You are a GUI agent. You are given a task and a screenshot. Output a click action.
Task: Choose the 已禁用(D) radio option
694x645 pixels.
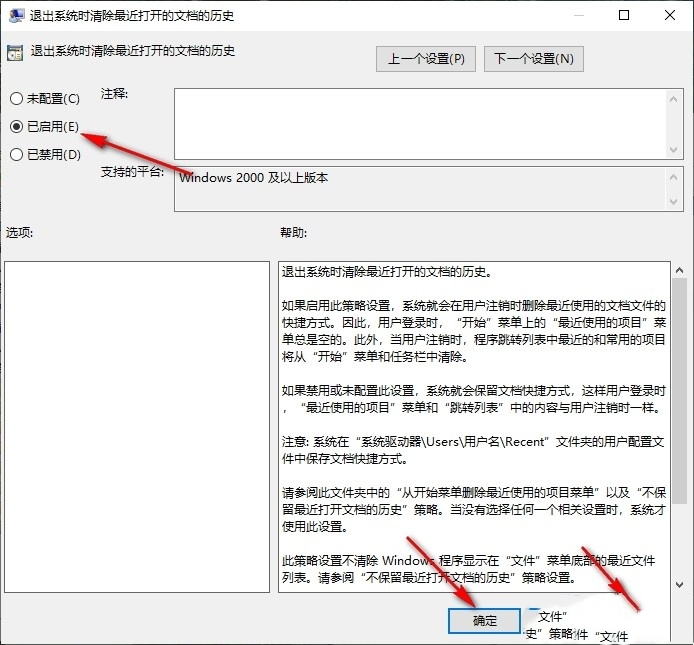click(45, 154)
